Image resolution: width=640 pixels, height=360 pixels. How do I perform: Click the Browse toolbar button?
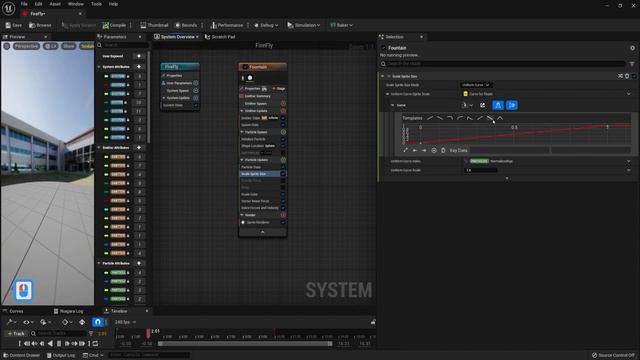click(x=40, y=25)
